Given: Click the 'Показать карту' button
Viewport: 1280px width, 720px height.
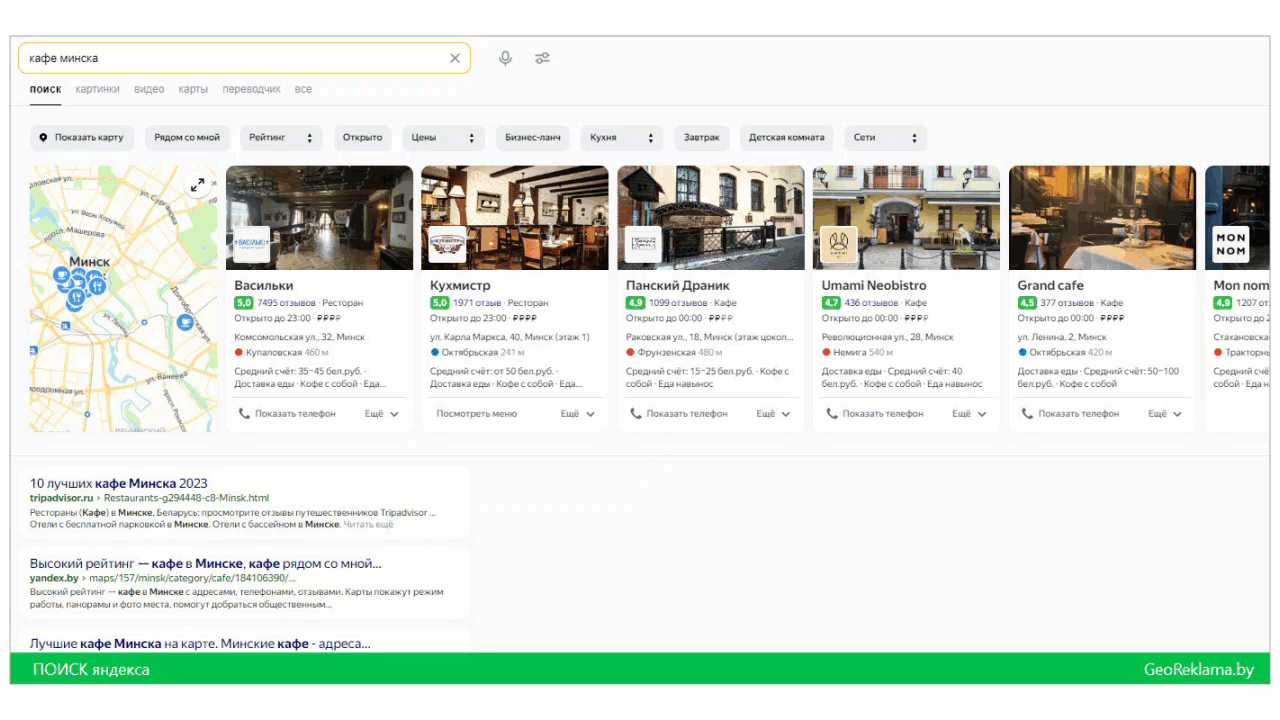Looking at the screenshot, I should click(82, 138).
